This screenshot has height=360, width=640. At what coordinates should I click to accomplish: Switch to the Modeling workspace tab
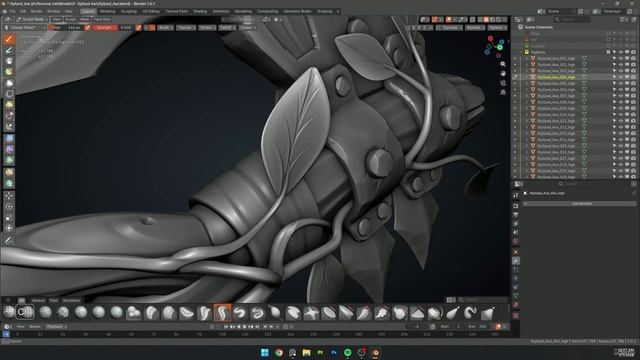coord(107,11)
